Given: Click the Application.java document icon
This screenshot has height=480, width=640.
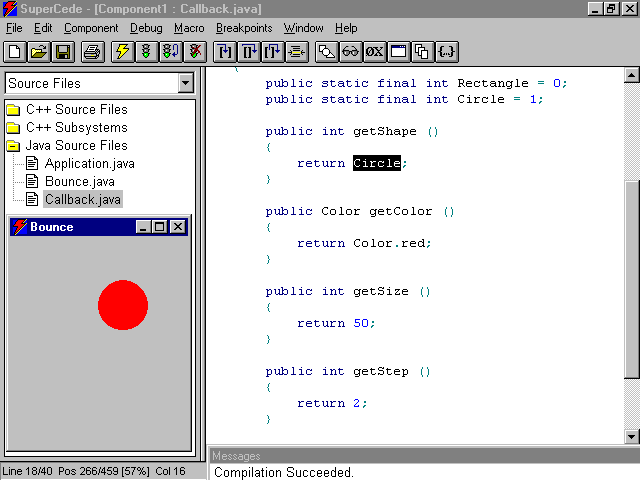Looking at the screenshot, I should click(x=32, y=163).
